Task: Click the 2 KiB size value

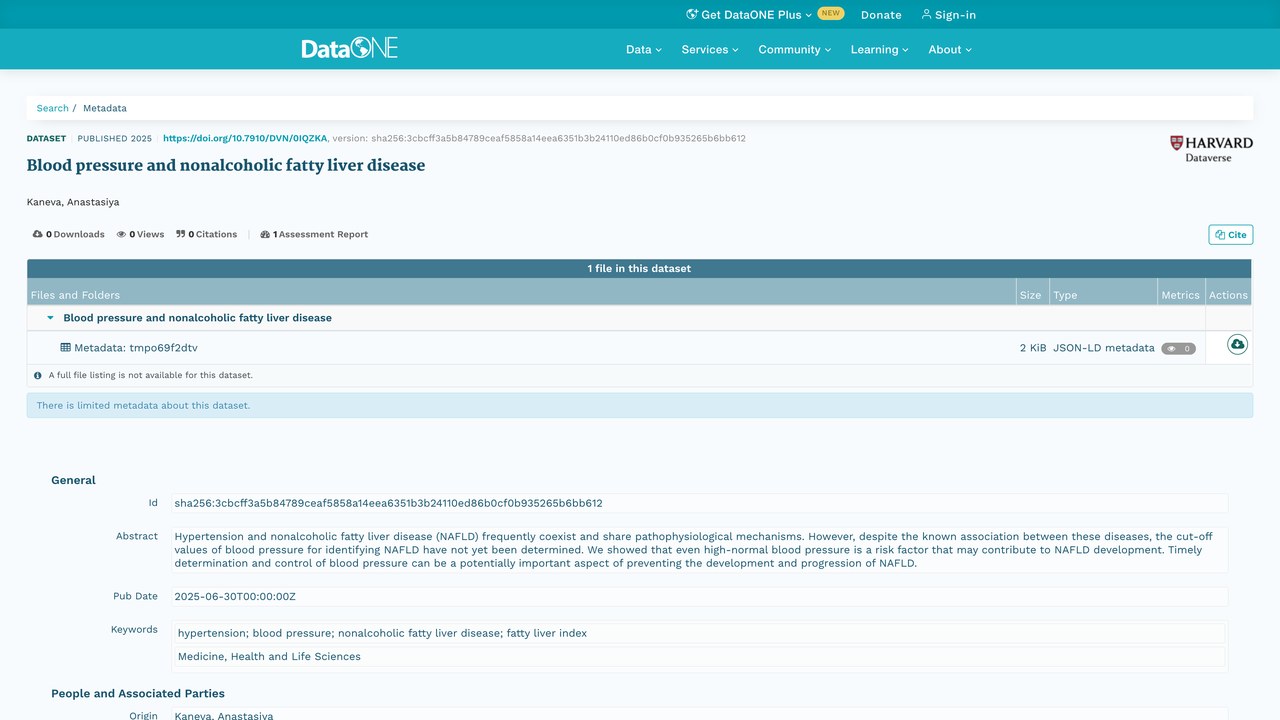Action: pos(1033,348)
